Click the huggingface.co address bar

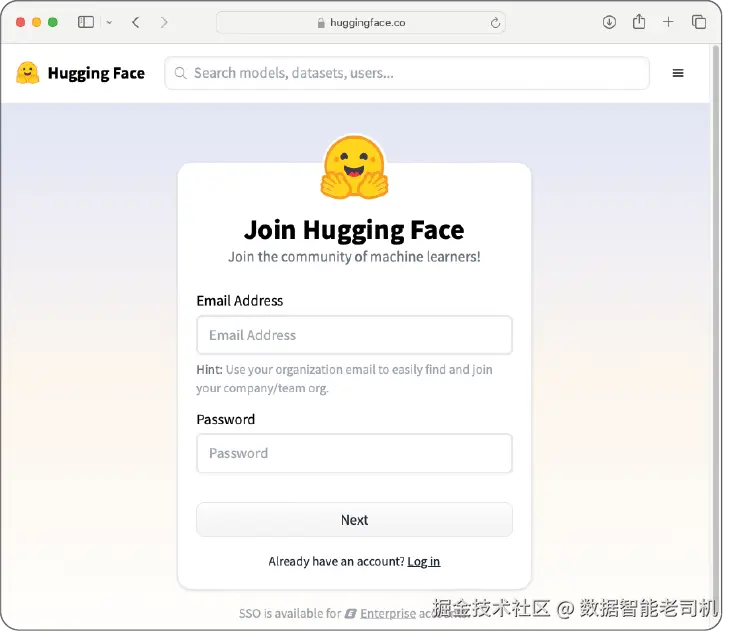click(x=360, y=23)
